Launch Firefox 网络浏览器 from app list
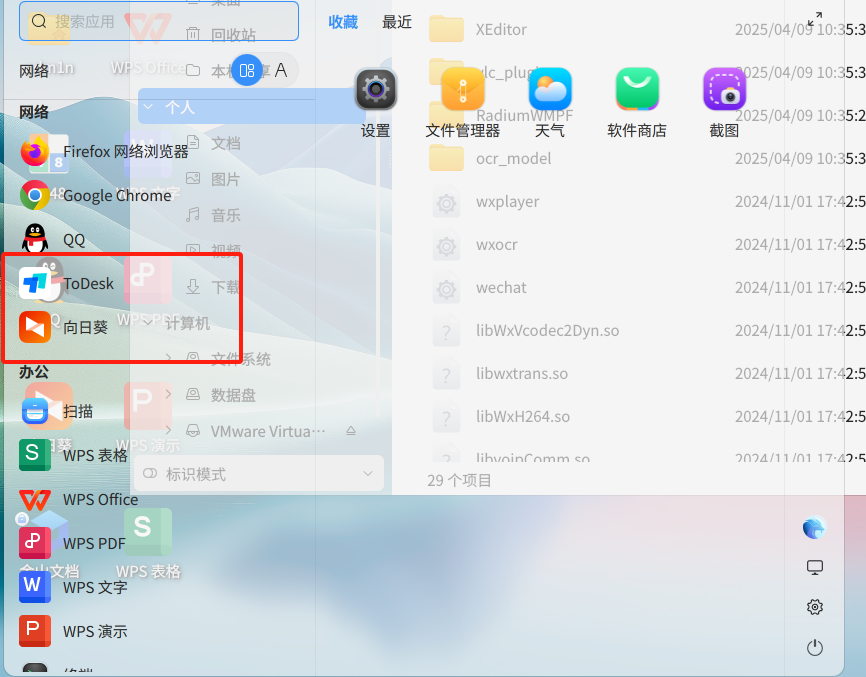The height and width of the screenshot is (677, 866). click(x=104, y=151)
